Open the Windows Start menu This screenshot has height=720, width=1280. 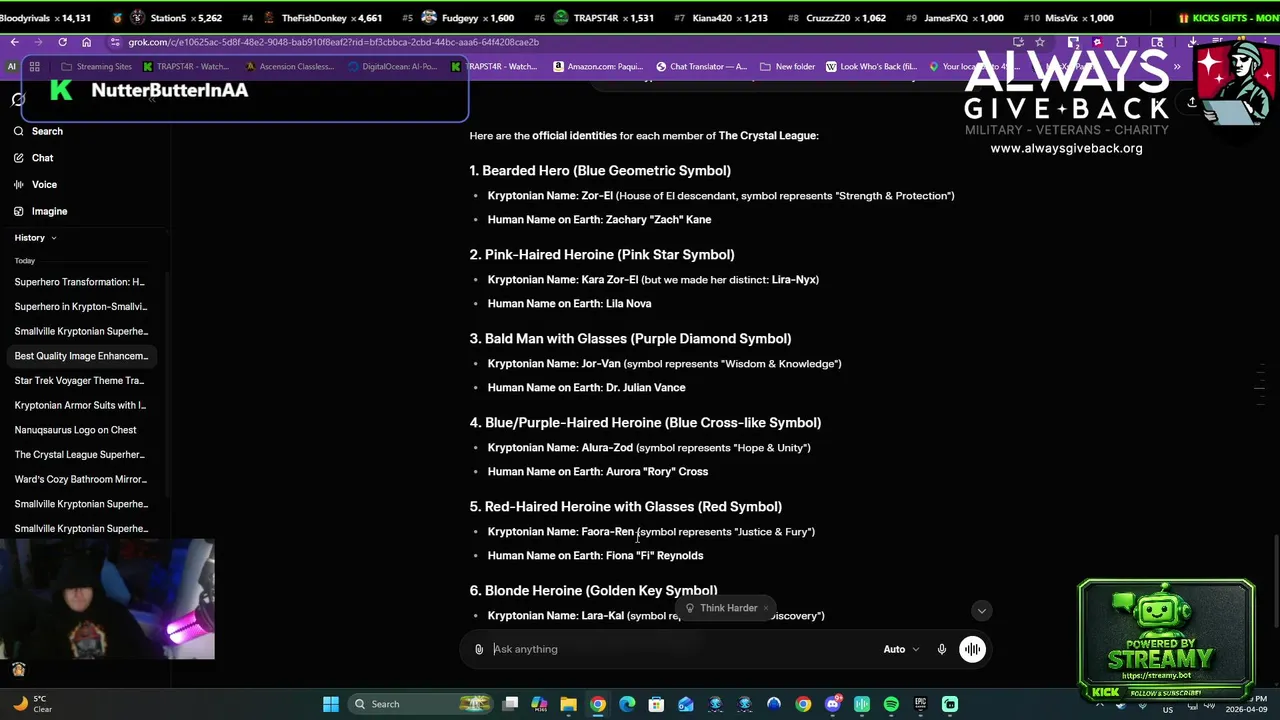331,704
